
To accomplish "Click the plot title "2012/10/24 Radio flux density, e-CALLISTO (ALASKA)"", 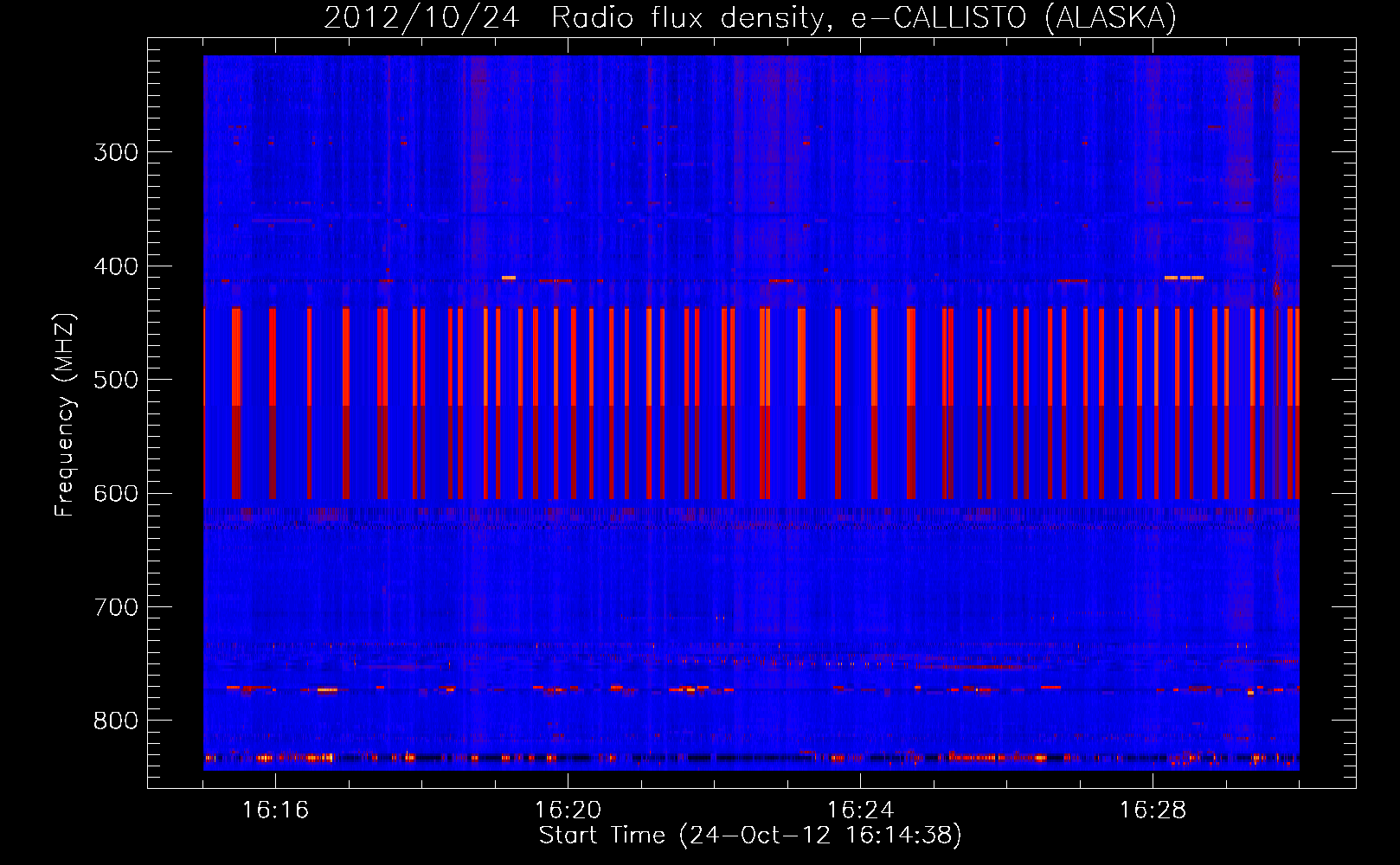I will click(750, 18).
